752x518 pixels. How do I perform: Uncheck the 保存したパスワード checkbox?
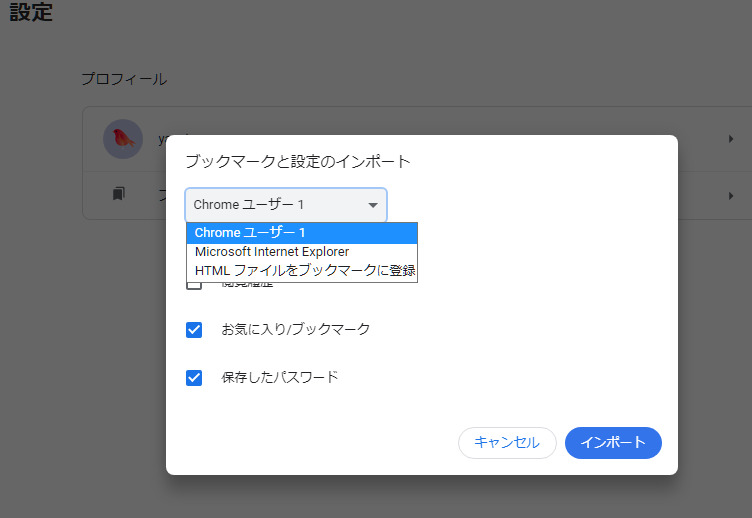coord(194,378)
